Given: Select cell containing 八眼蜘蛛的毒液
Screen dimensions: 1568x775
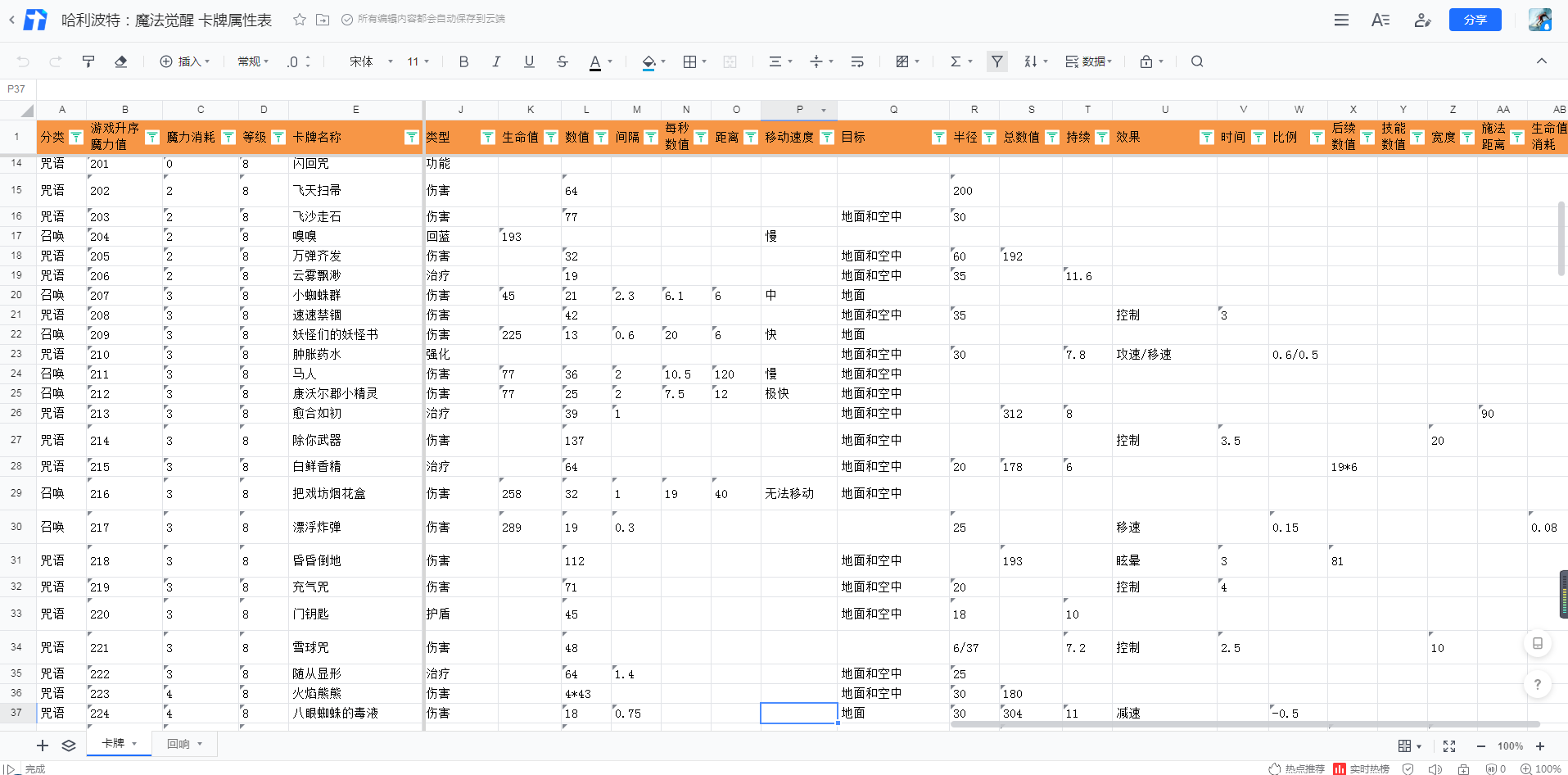Looking at the screenshot, I should click(354, 714).
